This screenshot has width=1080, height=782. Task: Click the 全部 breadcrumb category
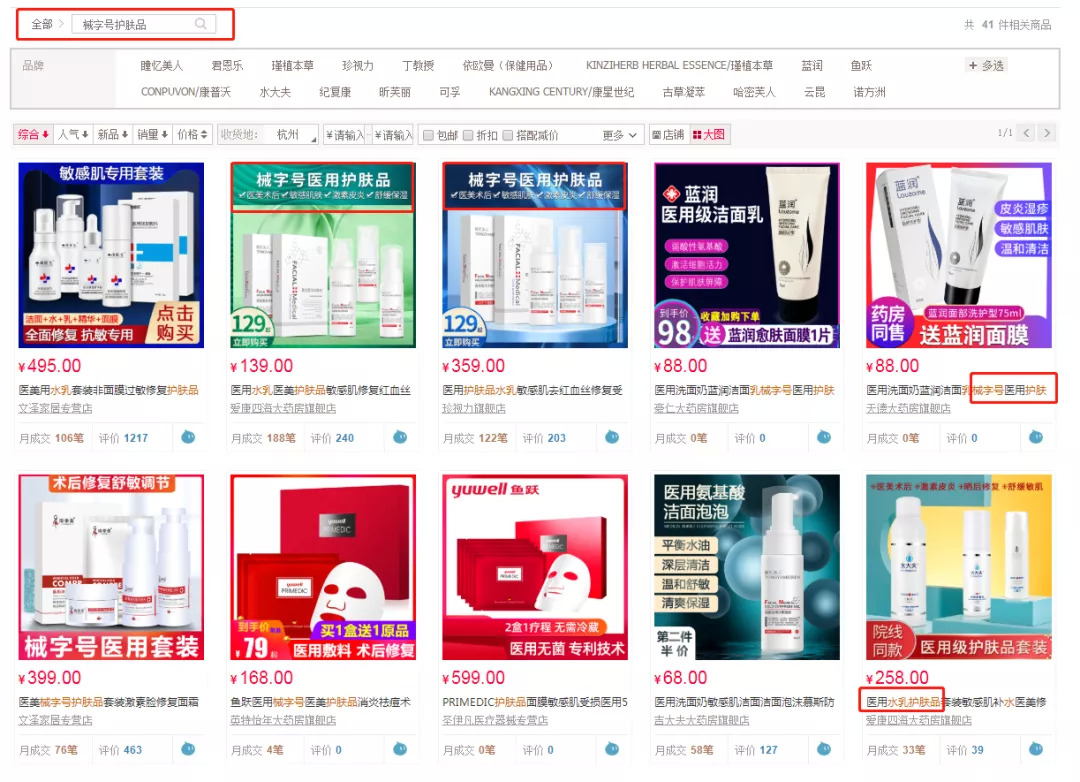(x=42, y=24)
